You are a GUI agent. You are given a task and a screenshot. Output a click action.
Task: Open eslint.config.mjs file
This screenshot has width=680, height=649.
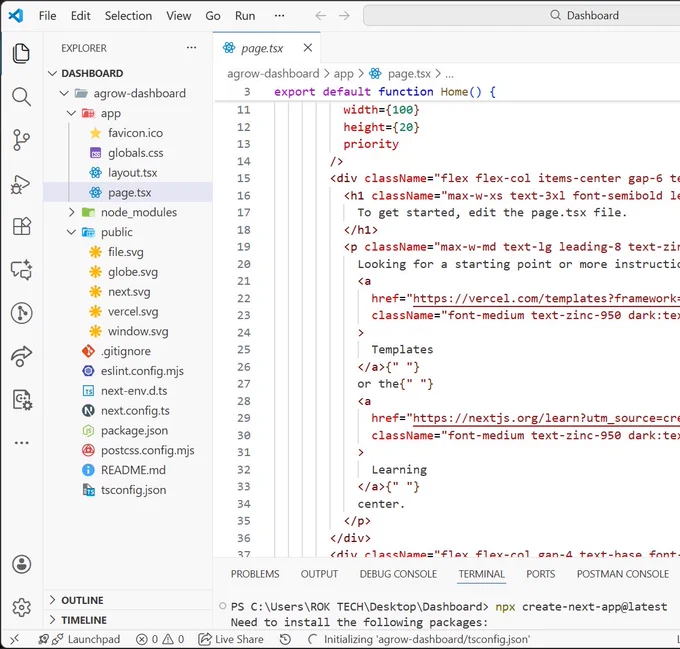coord(142,371)
